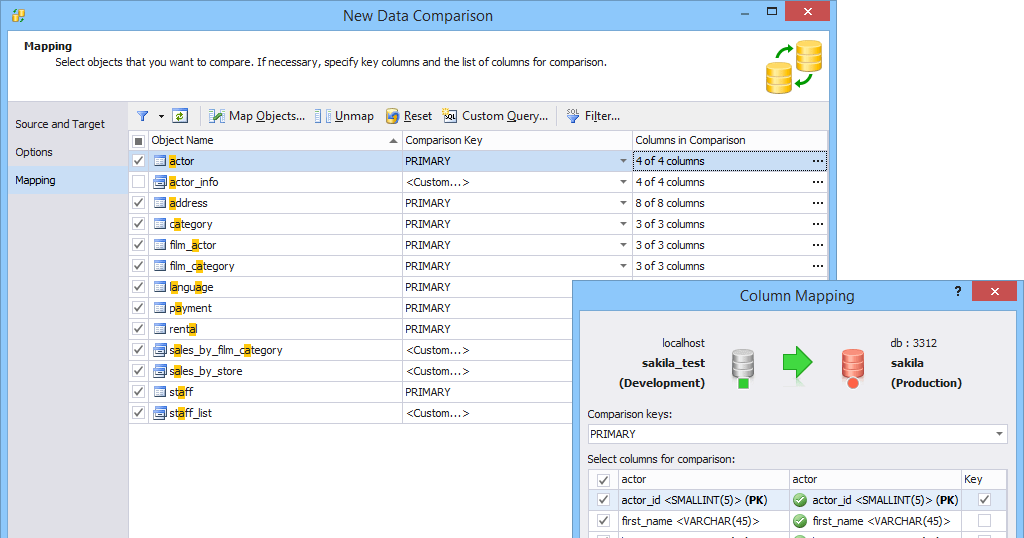1024x538 pixels.
Task: Click the staff_list view icon
Action: pos(160,413)
